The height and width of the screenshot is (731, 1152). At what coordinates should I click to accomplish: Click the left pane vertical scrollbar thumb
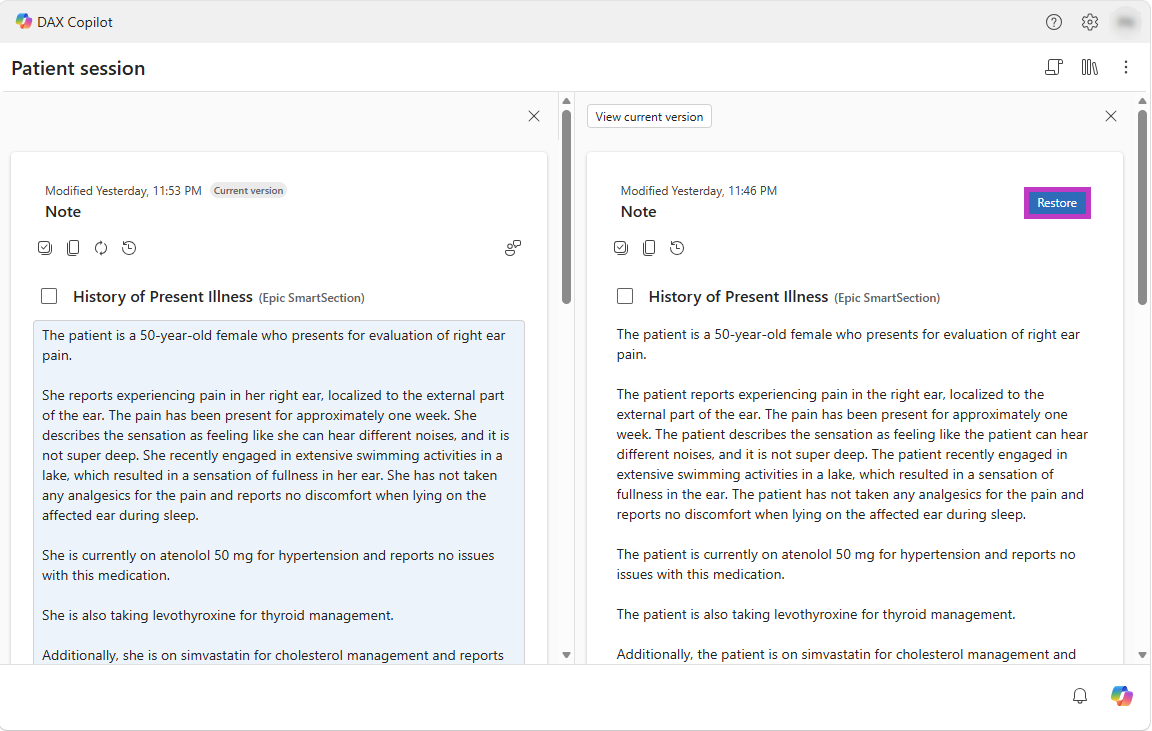point(566,207)
